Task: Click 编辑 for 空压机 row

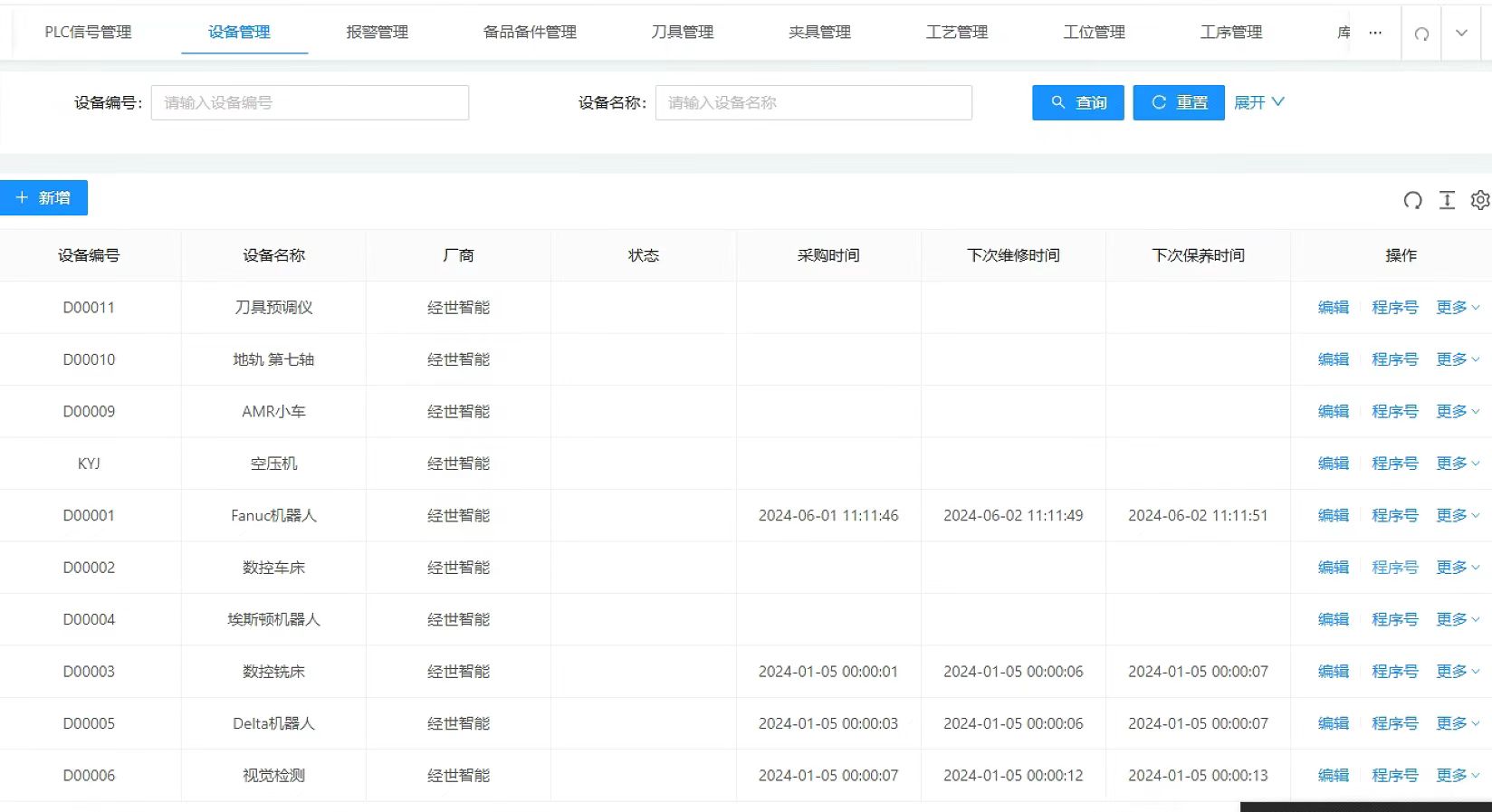Action: pos(1334,463)
